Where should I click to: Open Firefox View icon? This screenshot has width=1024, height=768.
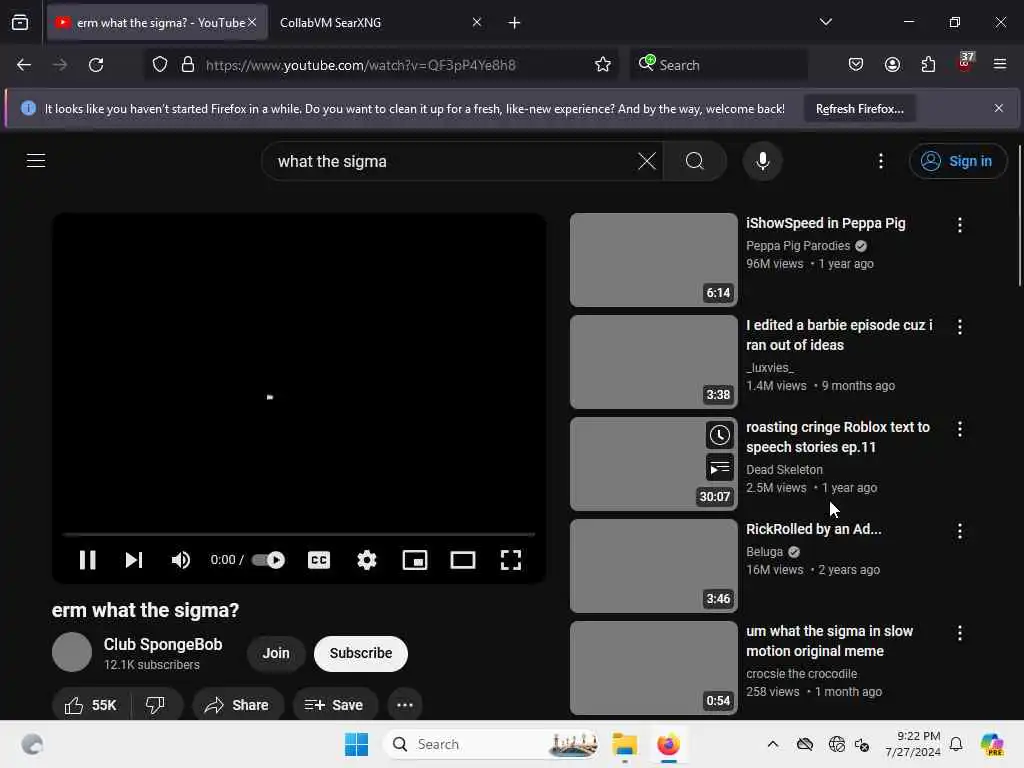(20, 22)
